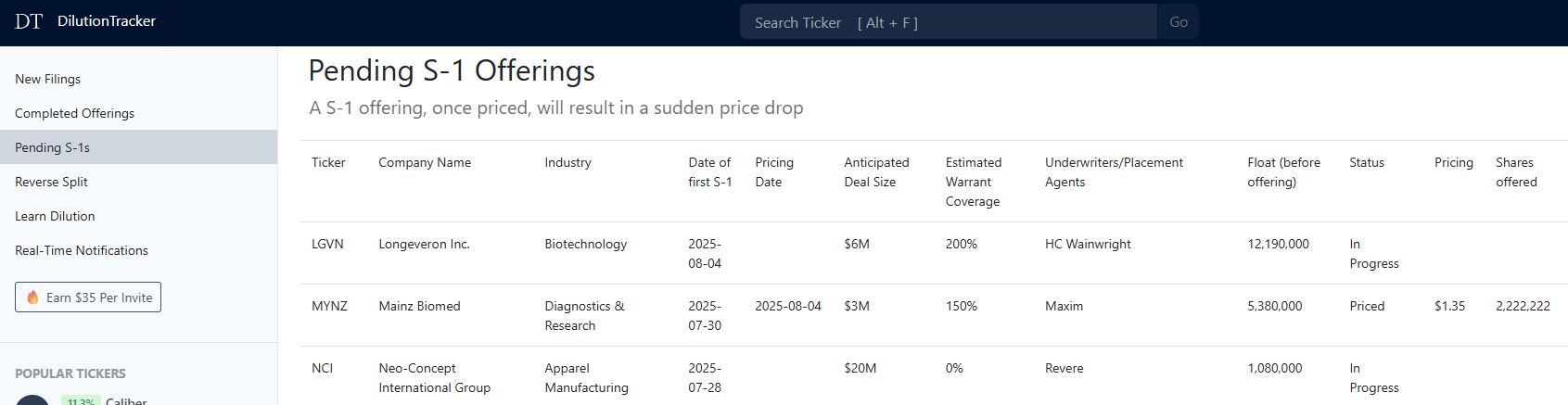
Task: Select the Pending S-1s sidebar item
Action: pos(52,147)
